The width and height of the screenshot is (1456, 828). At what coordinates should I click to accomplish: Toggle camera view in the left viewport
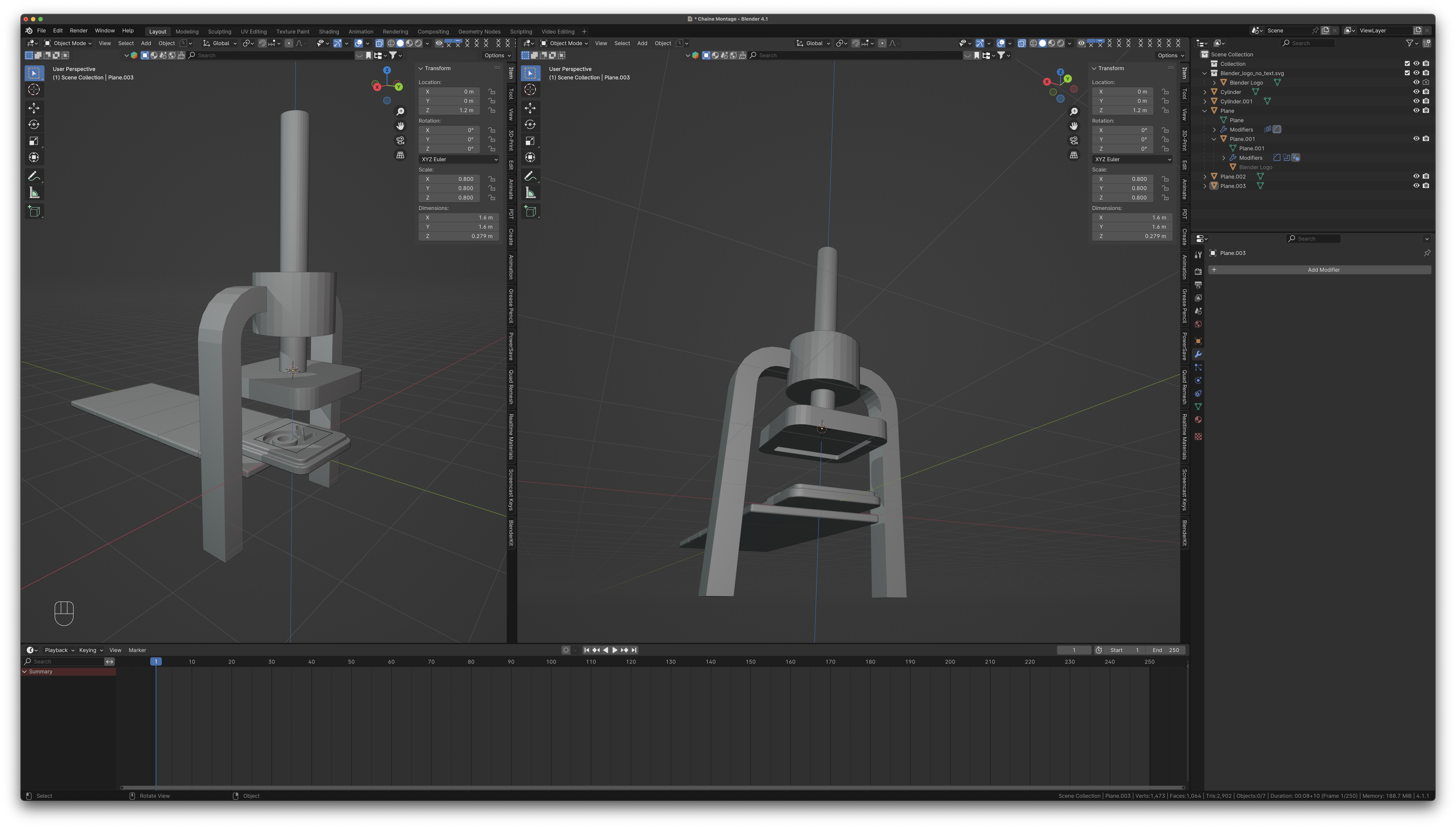coord(400,140)
